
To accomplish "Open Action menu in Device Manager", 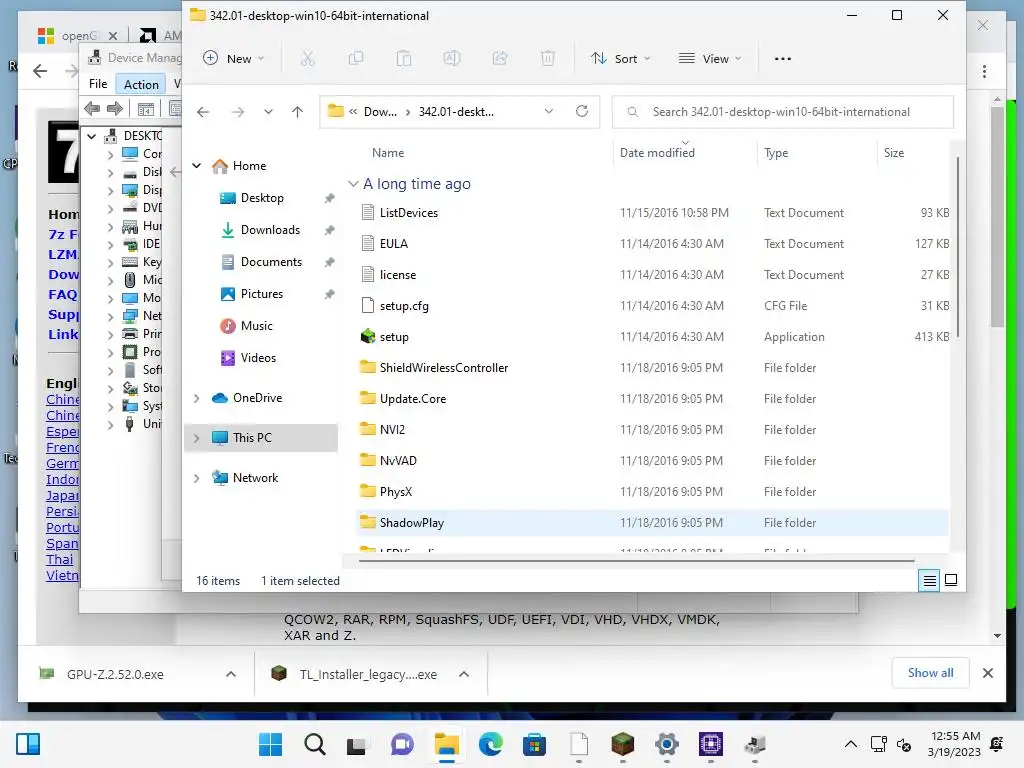I will 141,84.
